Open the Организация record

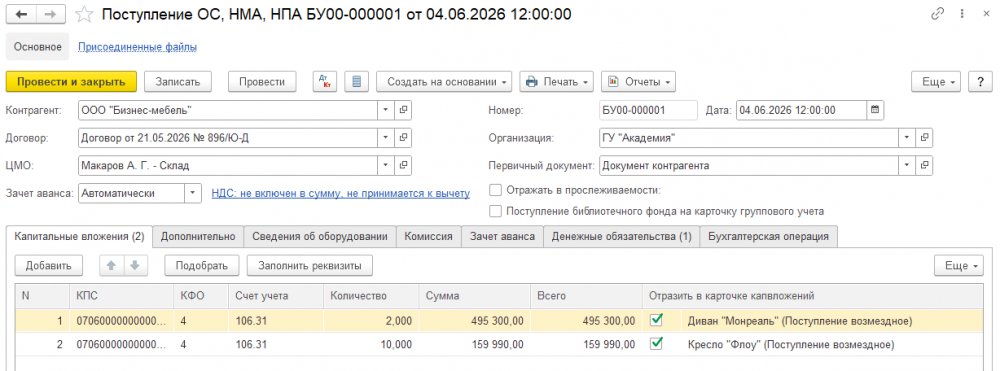(924, 138)
